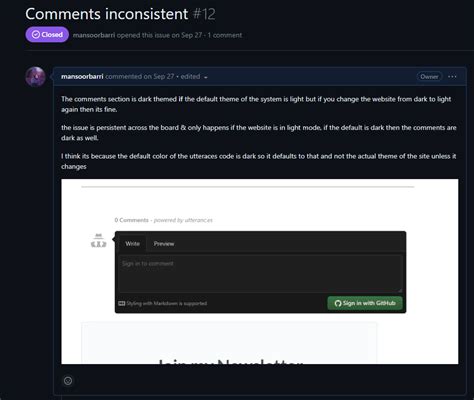The width and height of the screenshot is (474, 400).
Task: Click the 'Sign in to comment' text area
Action: [x=260, y=274]
